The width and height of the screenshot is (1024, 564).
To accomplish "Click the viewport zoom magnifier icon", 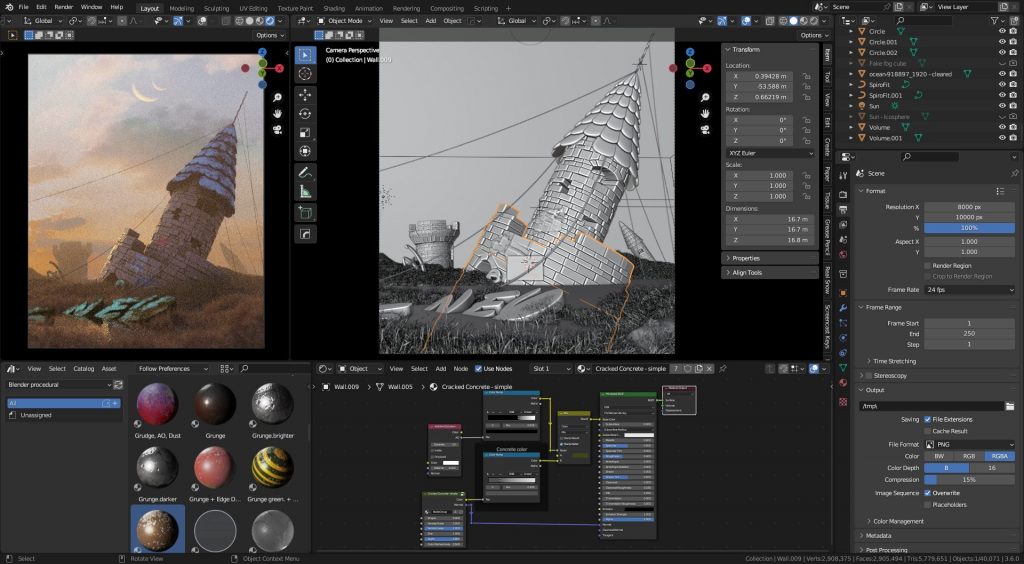I will (704, 97).
